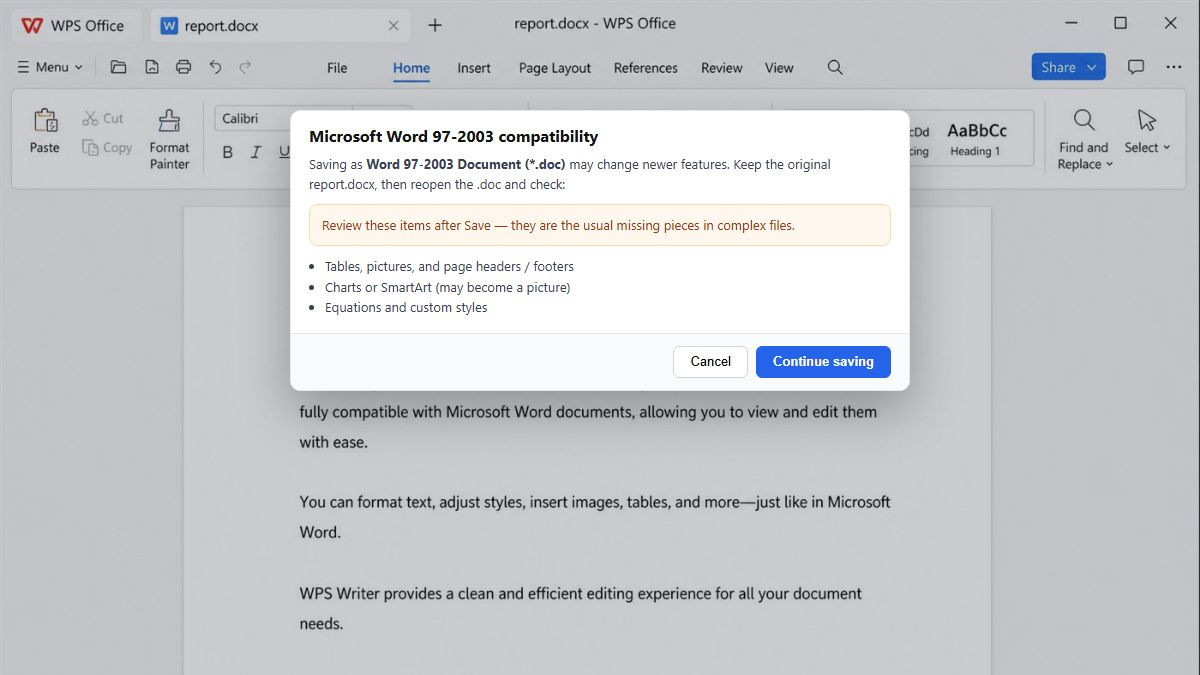
Task: Maximize the WPS Office window
Action: (x=1121, y=23)
